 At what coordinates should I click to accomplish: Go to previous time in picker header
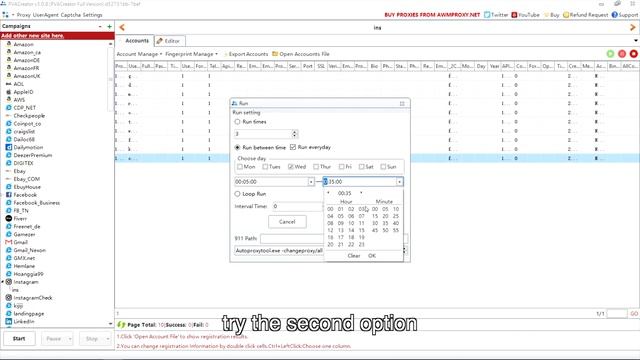[329, 193]
